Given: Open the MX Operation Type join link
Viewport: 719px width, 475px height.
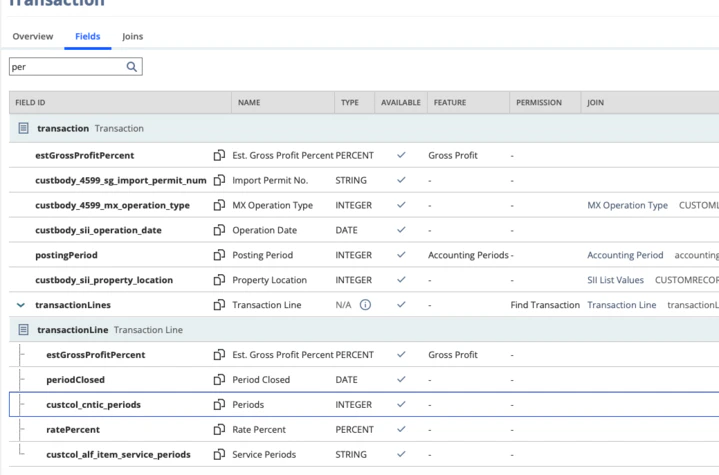Looking at the screenshot, I should coord(627,205).
